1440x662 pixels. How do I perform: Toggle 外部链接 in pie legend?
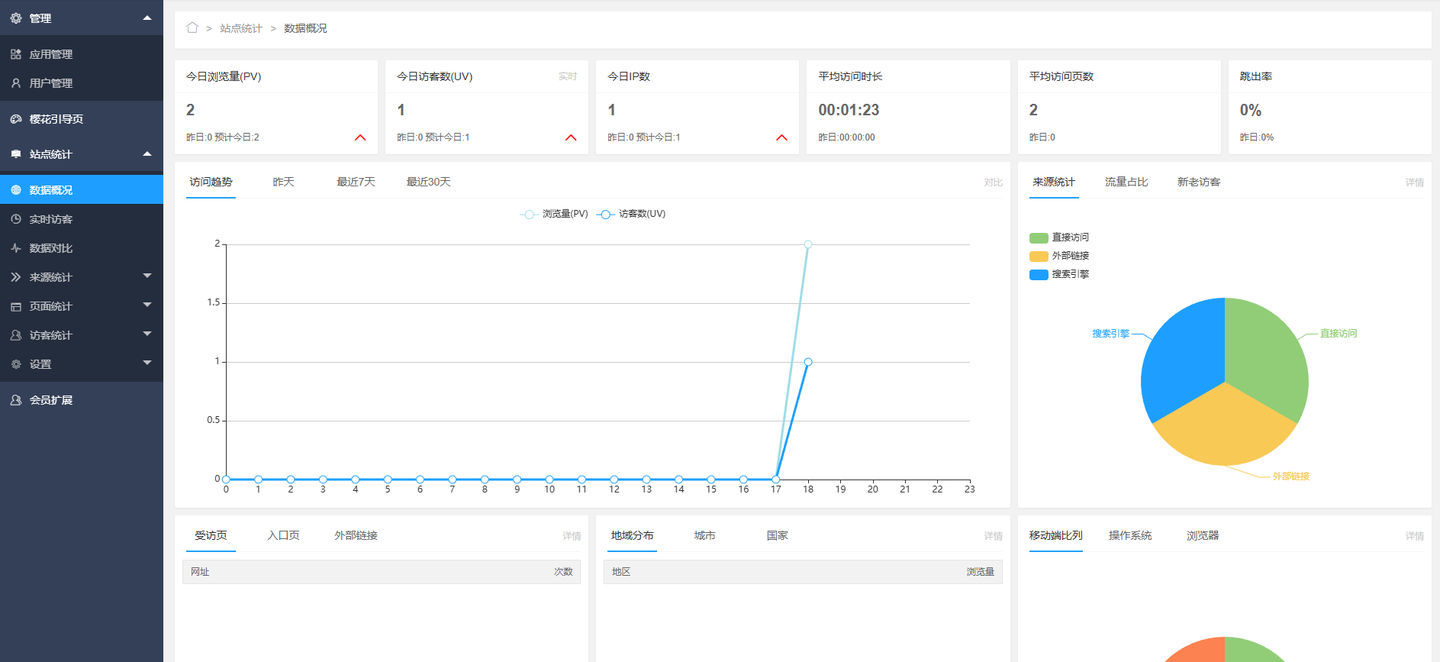pos(1059,256)
